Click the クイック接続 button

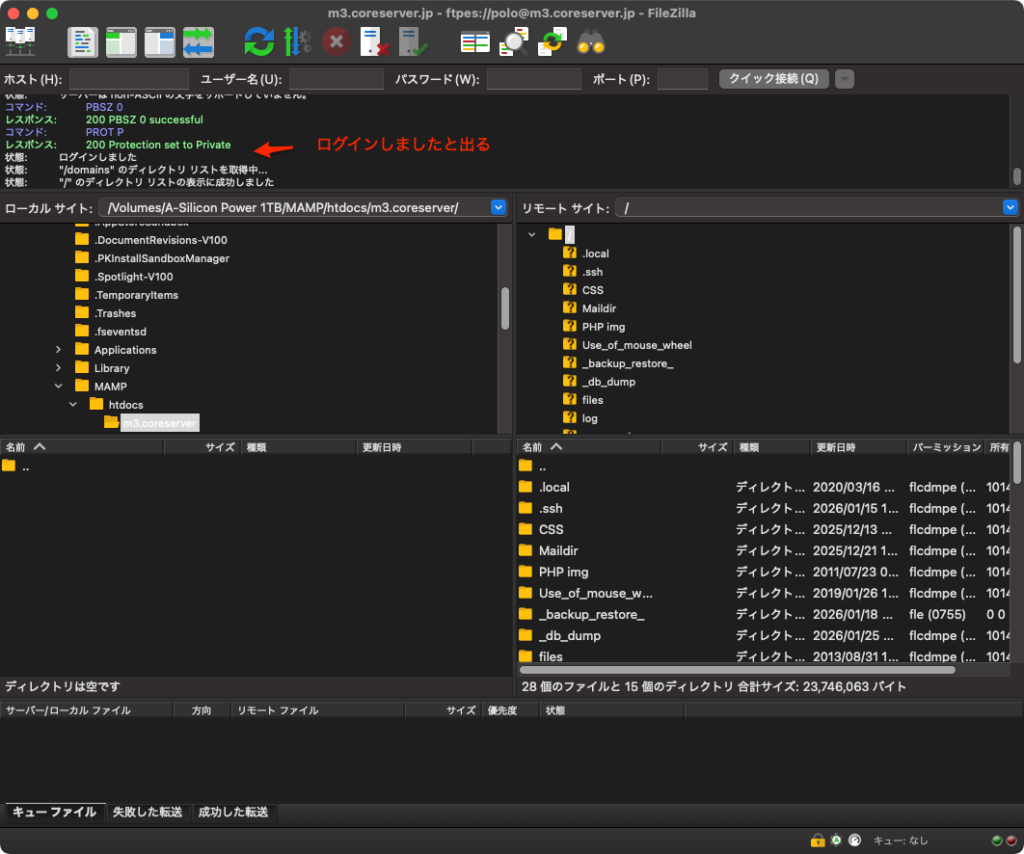(774, 79)
